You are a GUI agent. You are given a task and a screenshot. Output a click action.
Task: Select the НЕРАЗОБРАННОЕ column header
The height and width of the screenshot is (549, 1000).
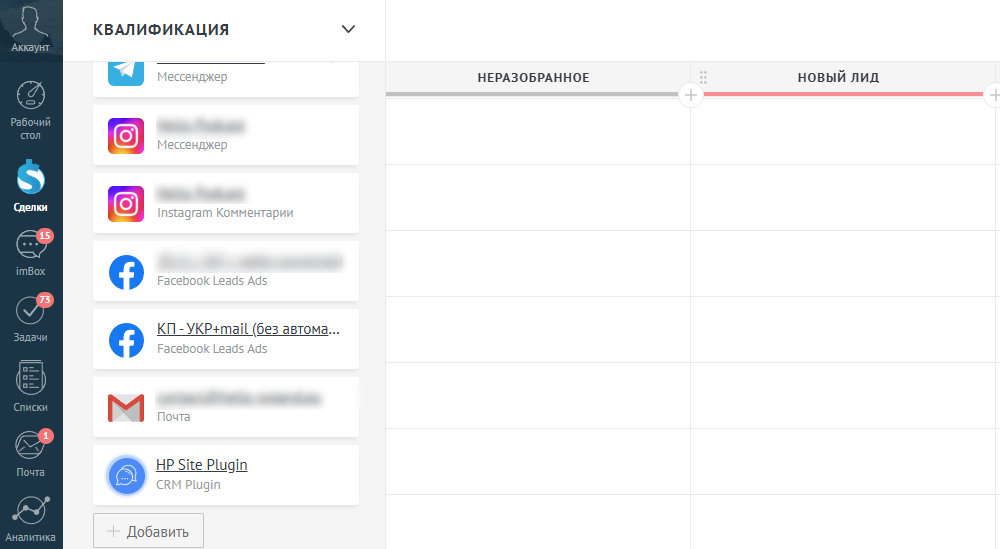pos(533,78)
